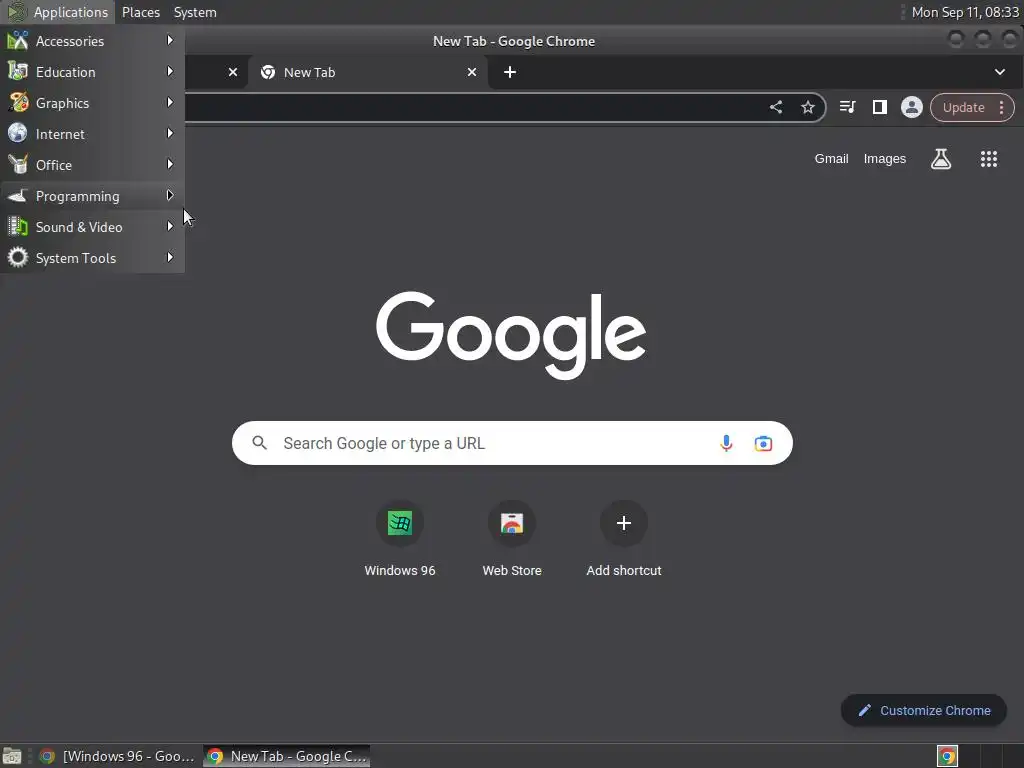
Task: Click the clock Mon Sep 11, 08:33
Action: [x=965, y=12]
